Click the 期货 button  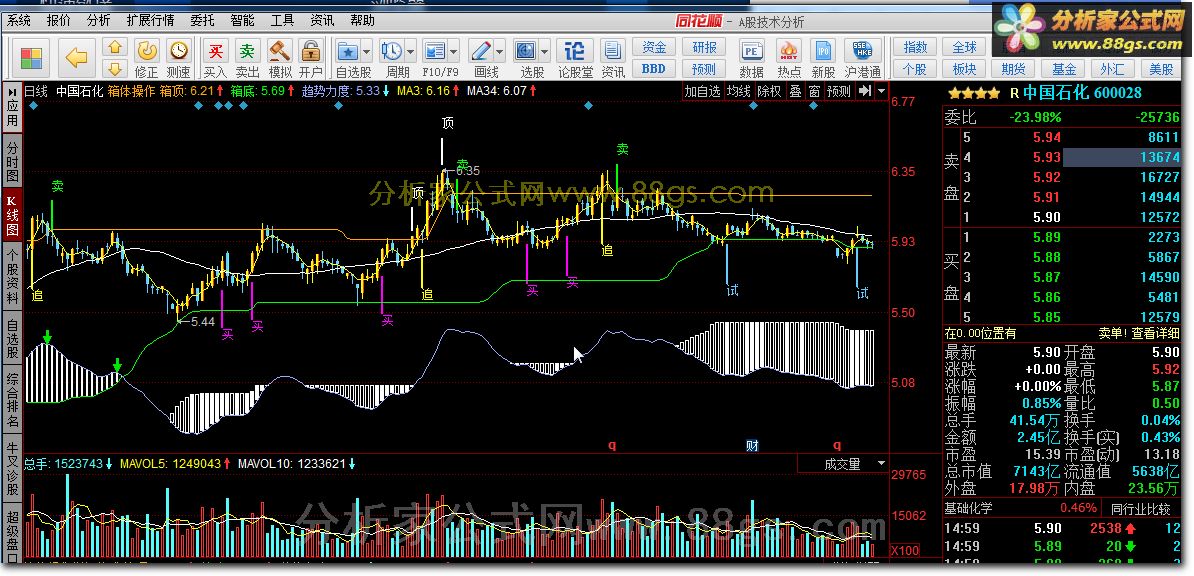click(1014, 69)
